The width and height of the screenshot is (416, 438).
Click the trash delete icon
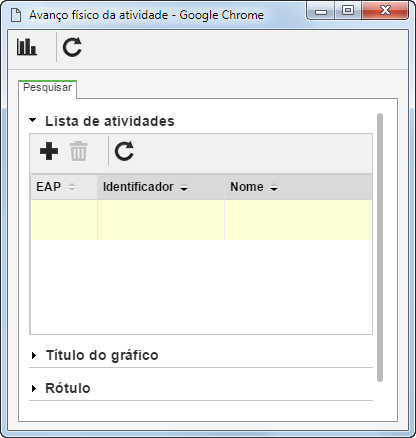[x=79, y=151]
